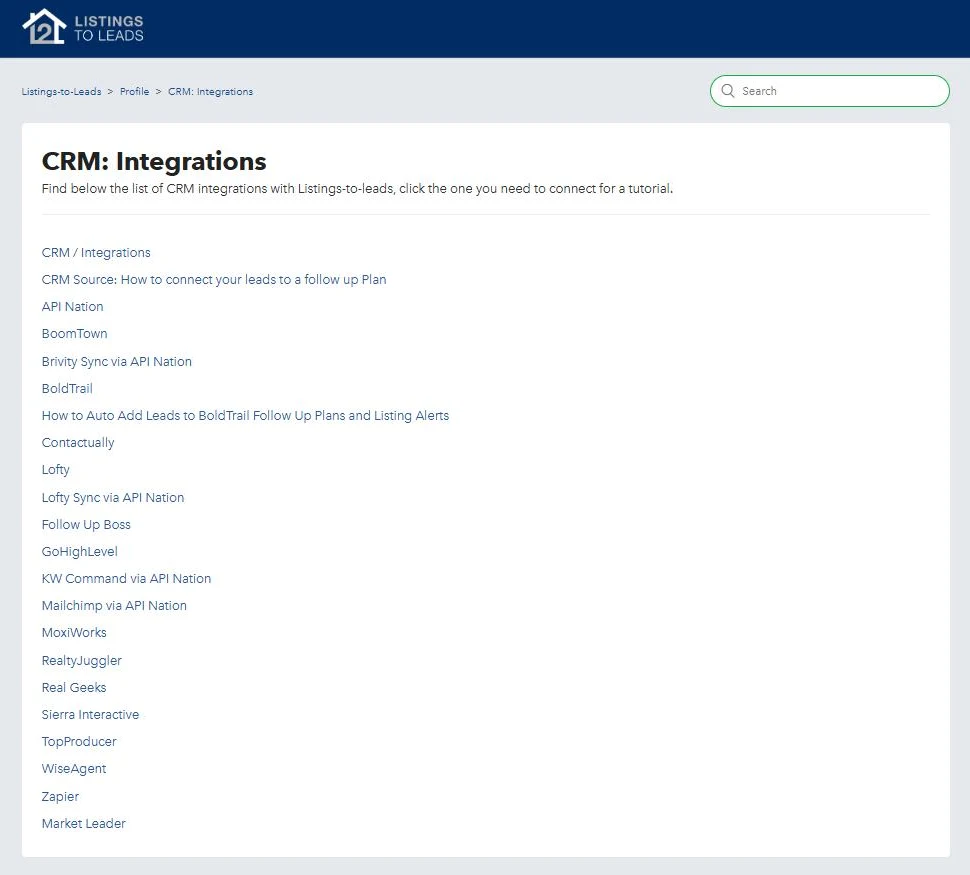The image size is (970, 875).
Task: Open the RealtyJuggler article
Action: (x=82, y=660)
